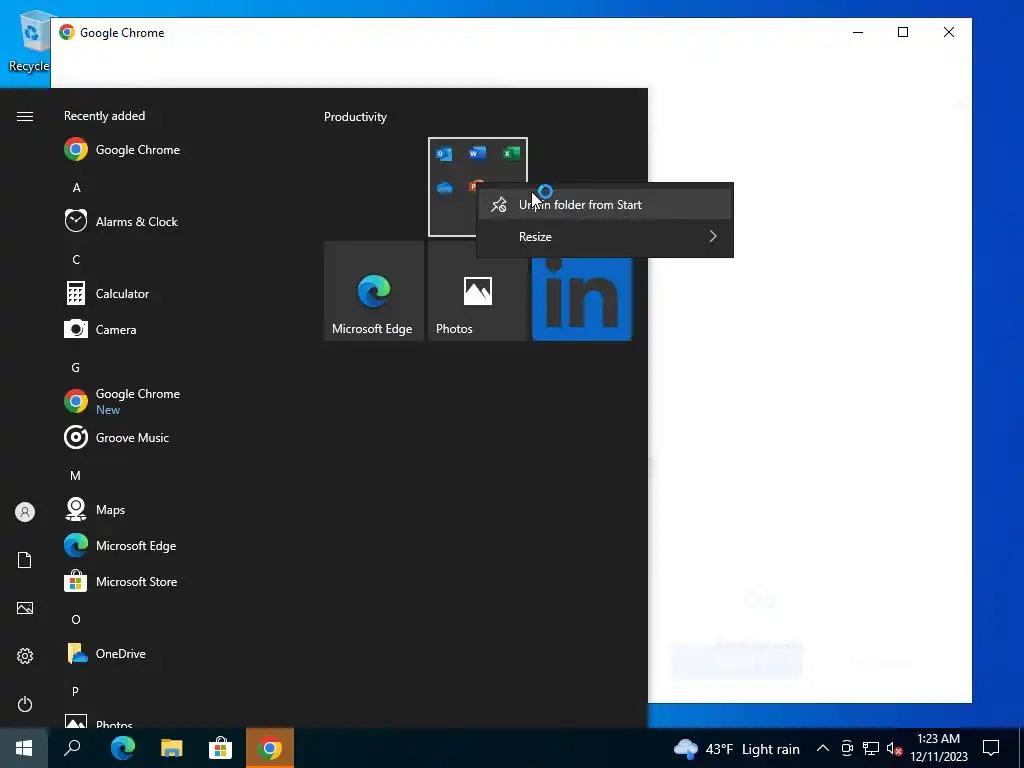The height and width of the screenshot is (768, 1024).
Task: Open Excel in the Productivity folder tile
Action: click(x=511, y=153)
